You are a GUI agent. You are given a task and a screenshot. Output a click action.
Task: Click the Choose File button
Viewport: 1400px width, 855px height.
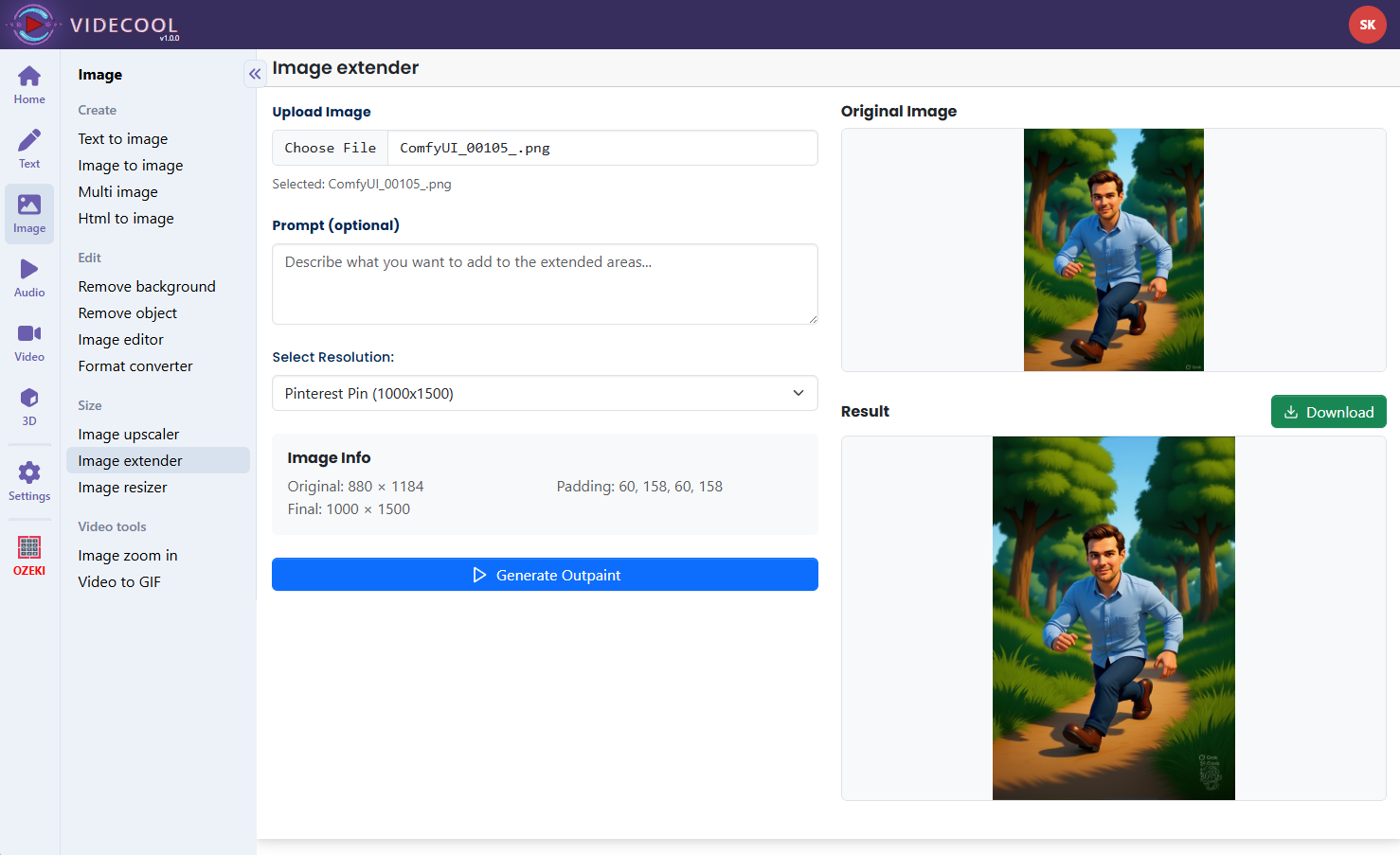(x=330, y=148)
